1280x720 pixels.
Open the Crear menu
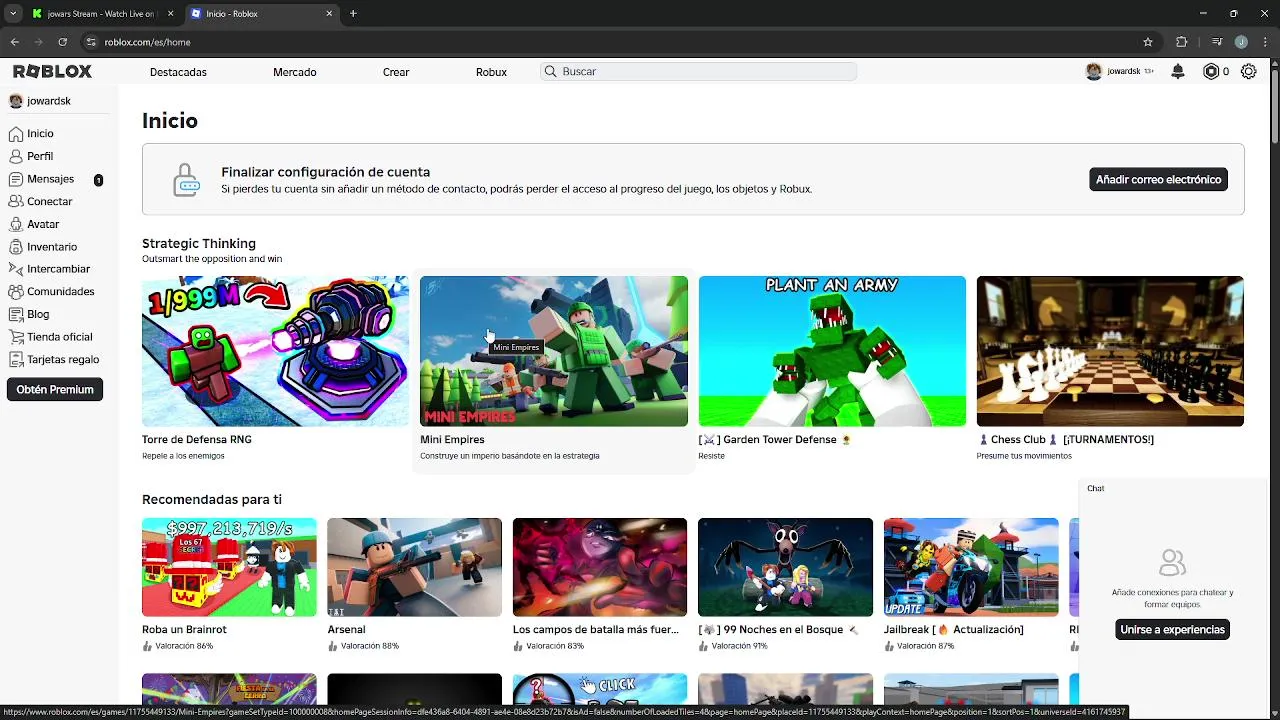(396, 72)
